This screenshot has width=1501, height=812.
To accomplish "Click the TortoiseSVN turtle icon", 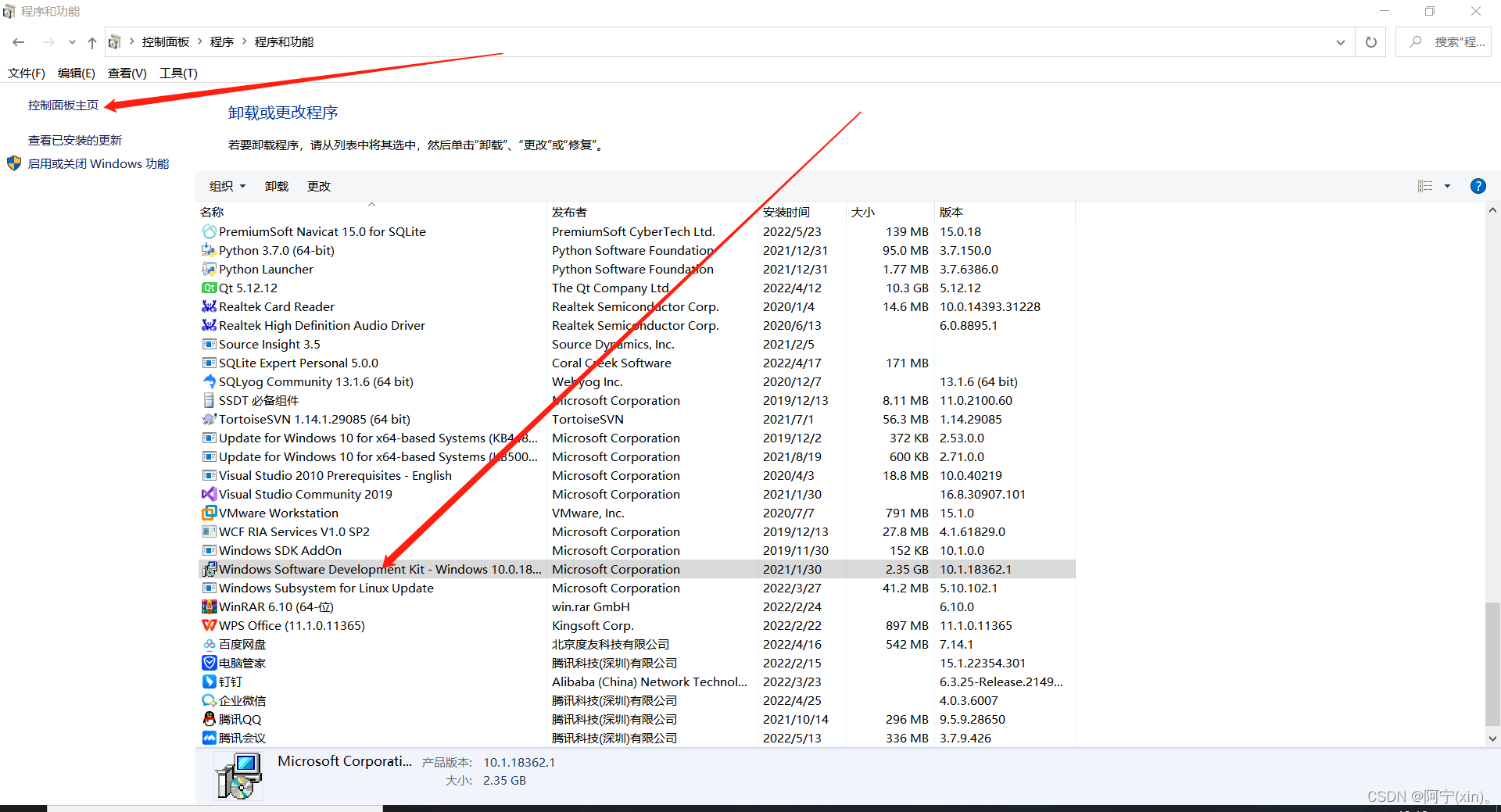I will (209, 420).
